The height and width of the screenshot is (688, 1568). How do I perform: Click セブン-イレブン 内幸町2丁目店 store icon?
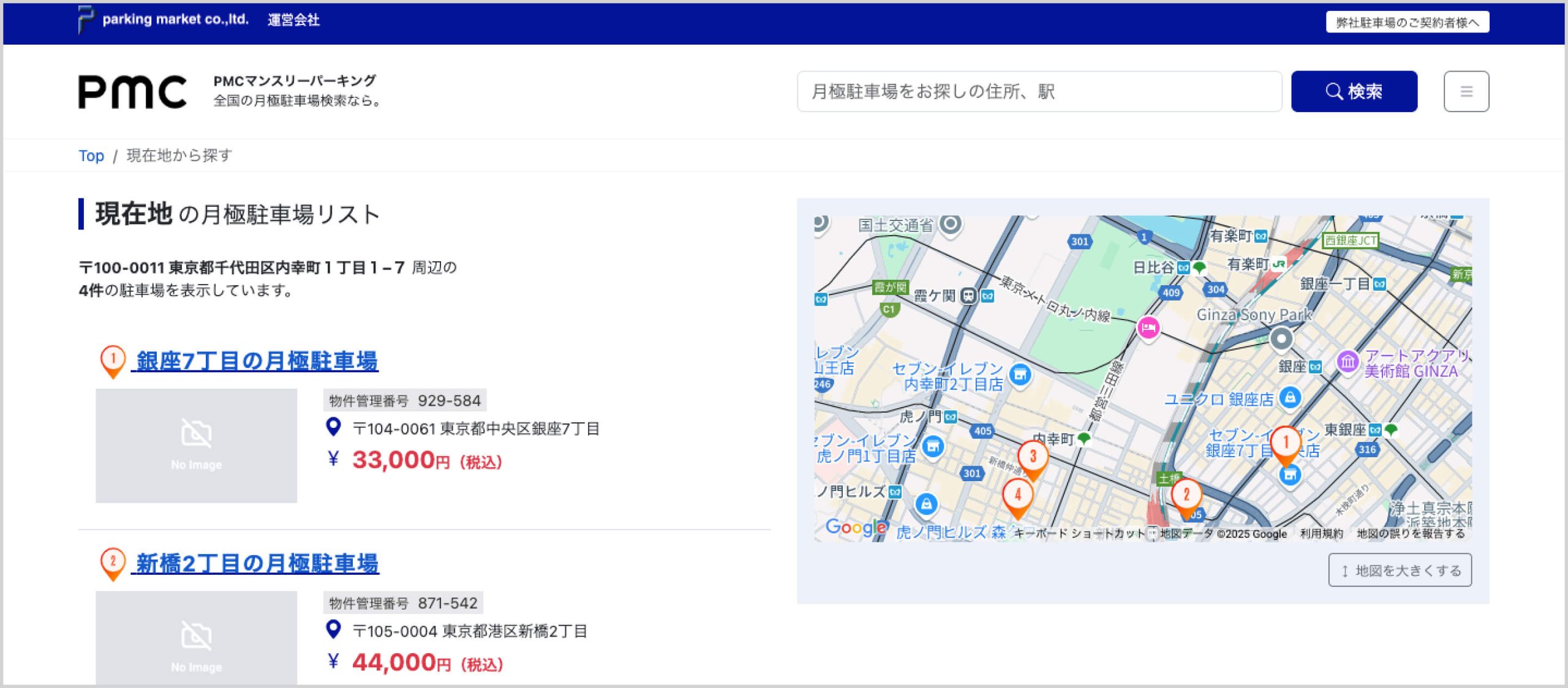point(1020,375)
